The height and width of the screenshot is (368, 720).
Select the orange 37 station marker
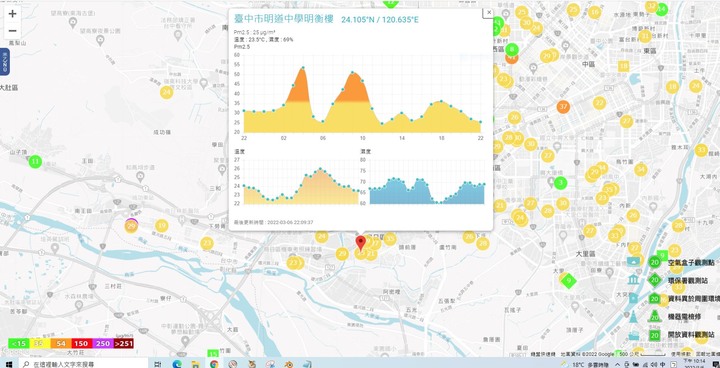coord(563,107)
